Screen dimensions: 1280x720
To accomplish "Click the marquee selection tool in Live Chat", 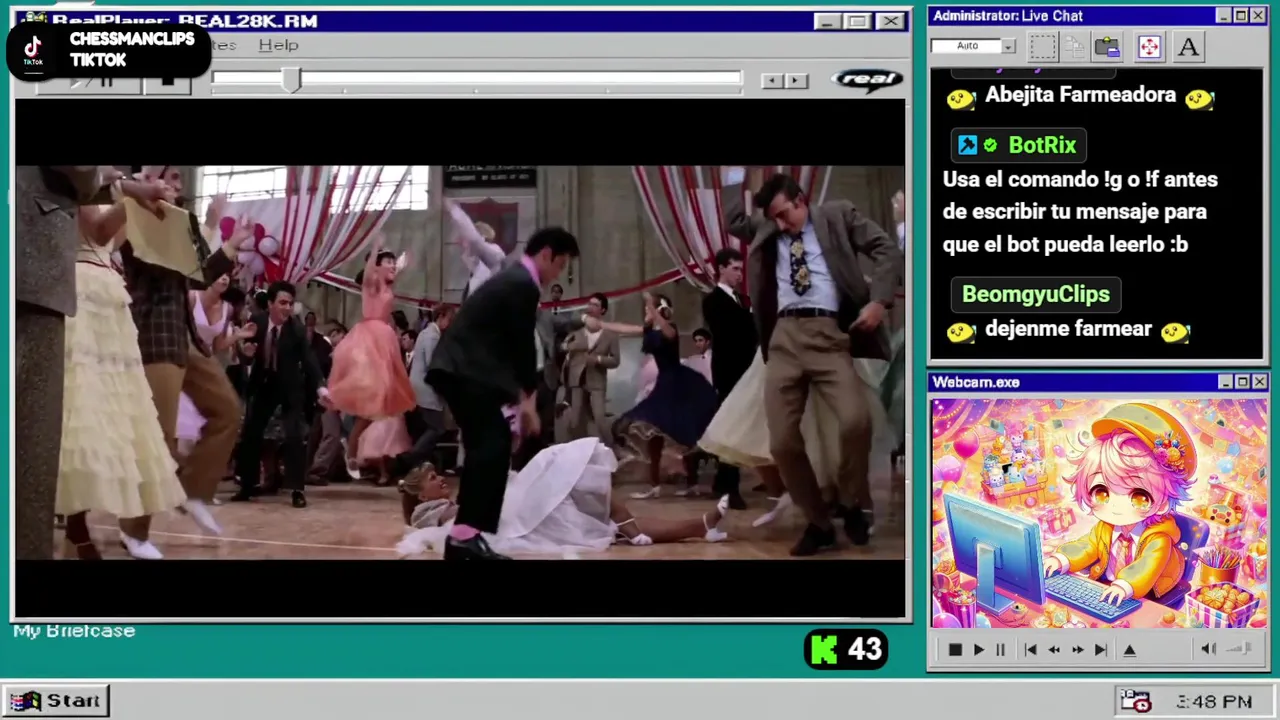I will click(1043, 46).
